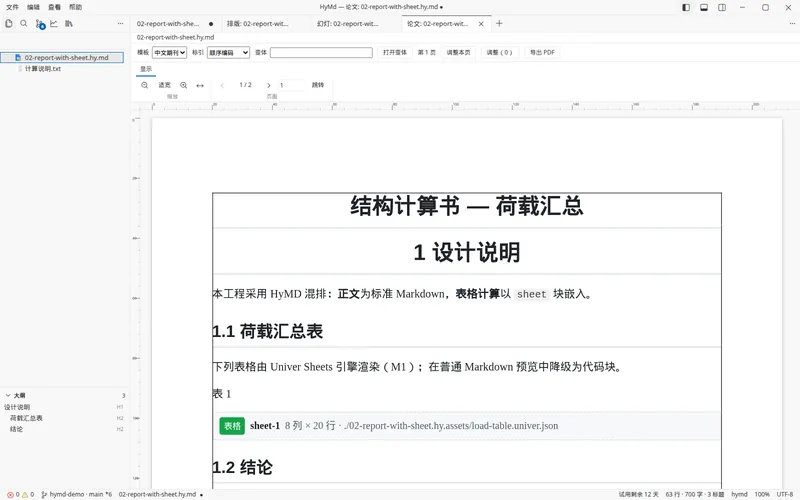800x500 pixels.
Task: Open the library books icon in the sidebar
Action: 69,23
